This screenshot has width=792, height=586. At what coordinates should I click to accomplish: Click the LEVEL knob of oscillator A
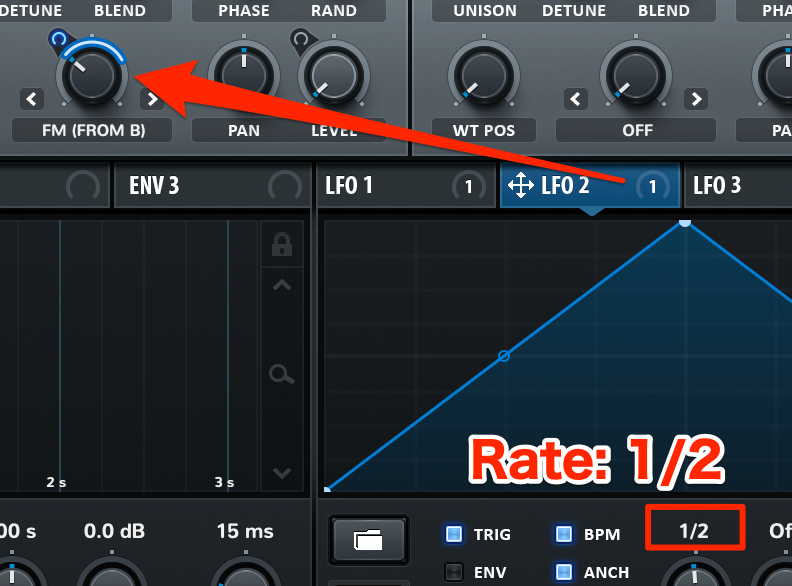(x=333, y=76)
